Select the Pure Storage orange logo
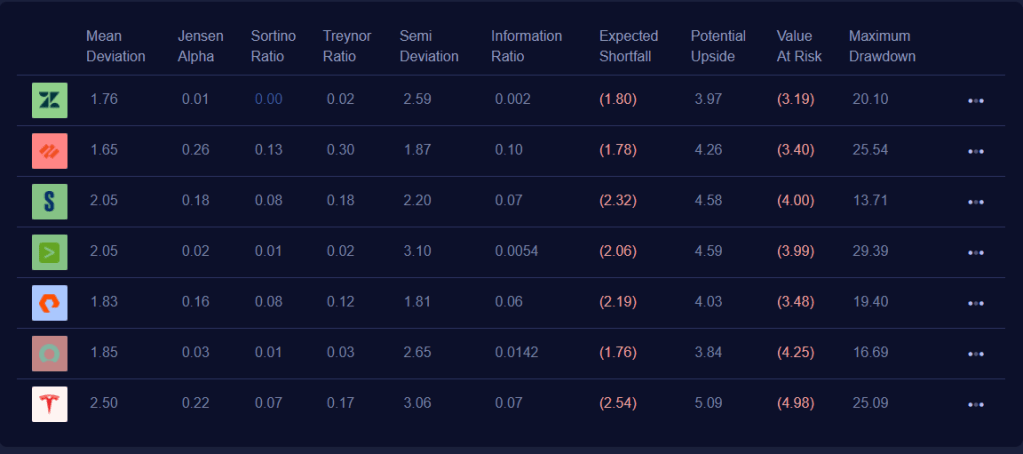The image size is (1023, 454). pos(49,303)
